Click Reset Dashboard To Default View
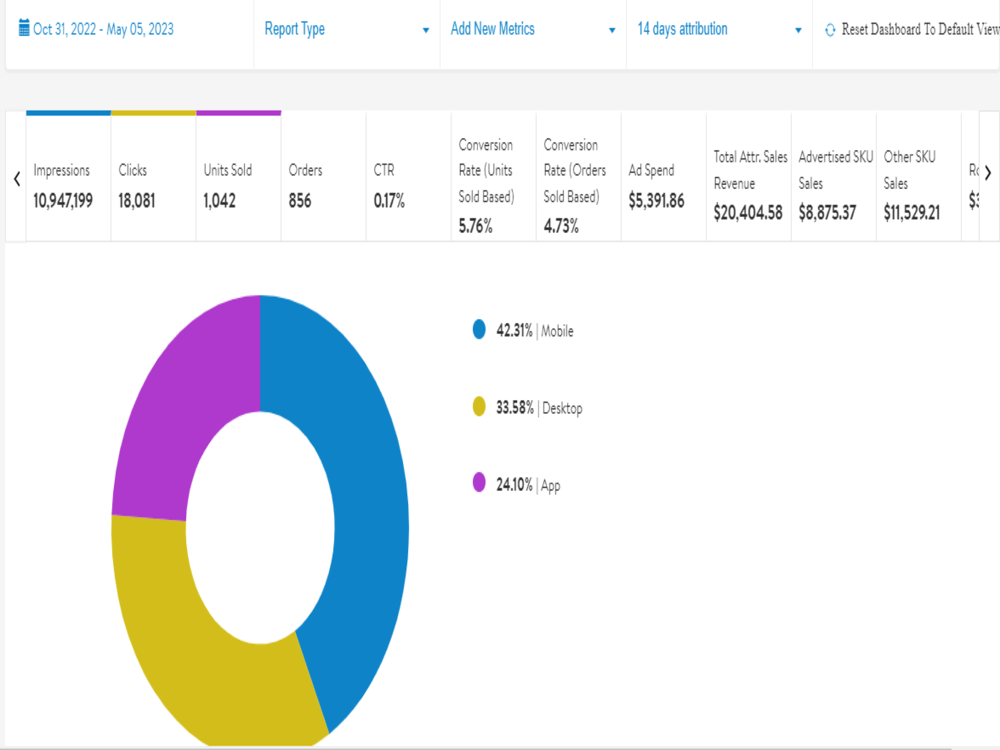The width and height of the screenshot is (1000, 750). pos(920,29)
